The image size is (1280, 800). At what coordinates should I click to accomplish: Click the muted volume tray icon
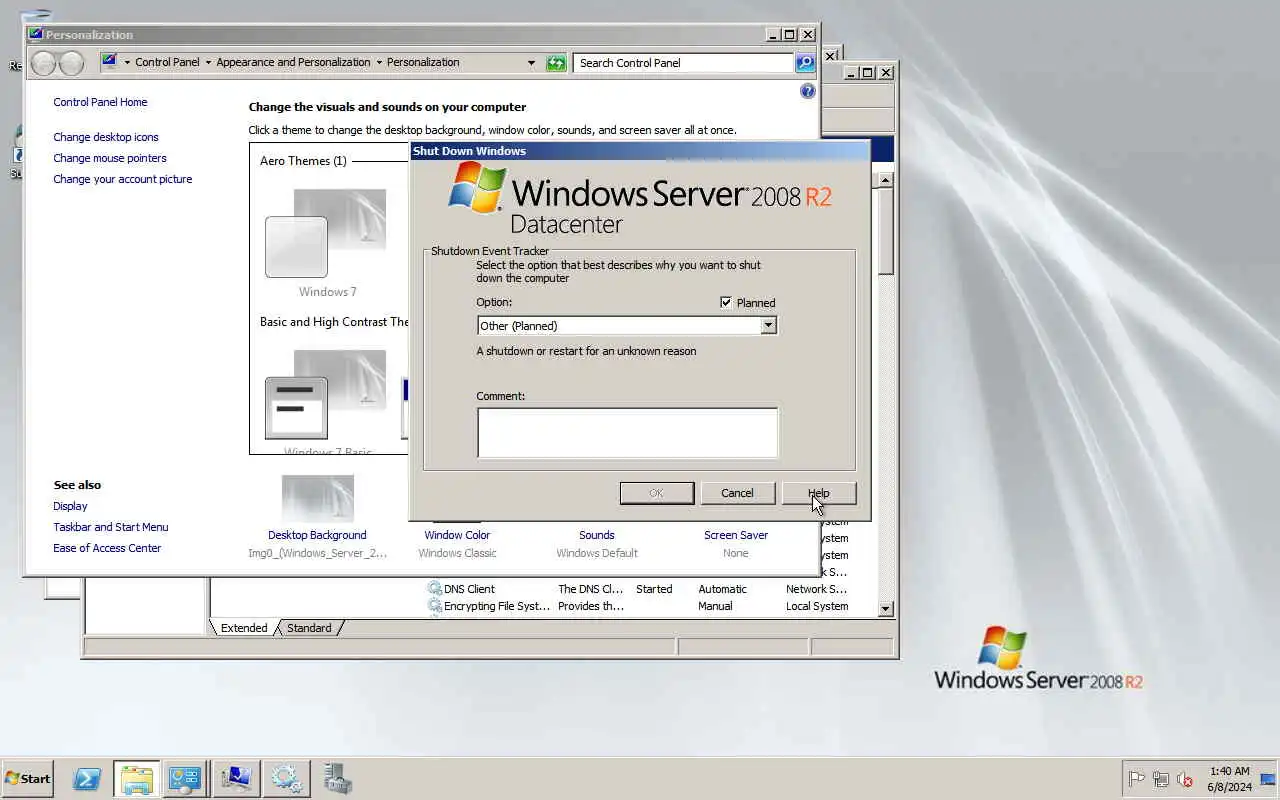pos(1185,779)
